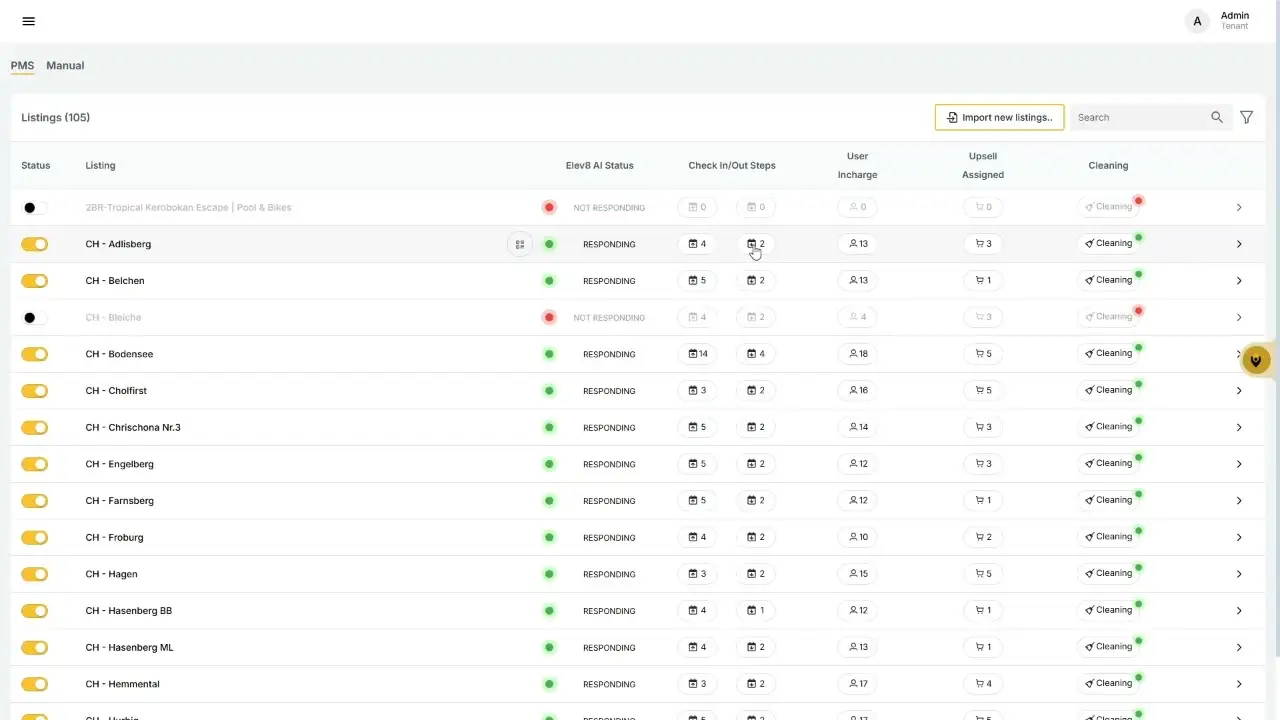Open users in charge 16 for CH - Cholfirst

coord(857,391)
